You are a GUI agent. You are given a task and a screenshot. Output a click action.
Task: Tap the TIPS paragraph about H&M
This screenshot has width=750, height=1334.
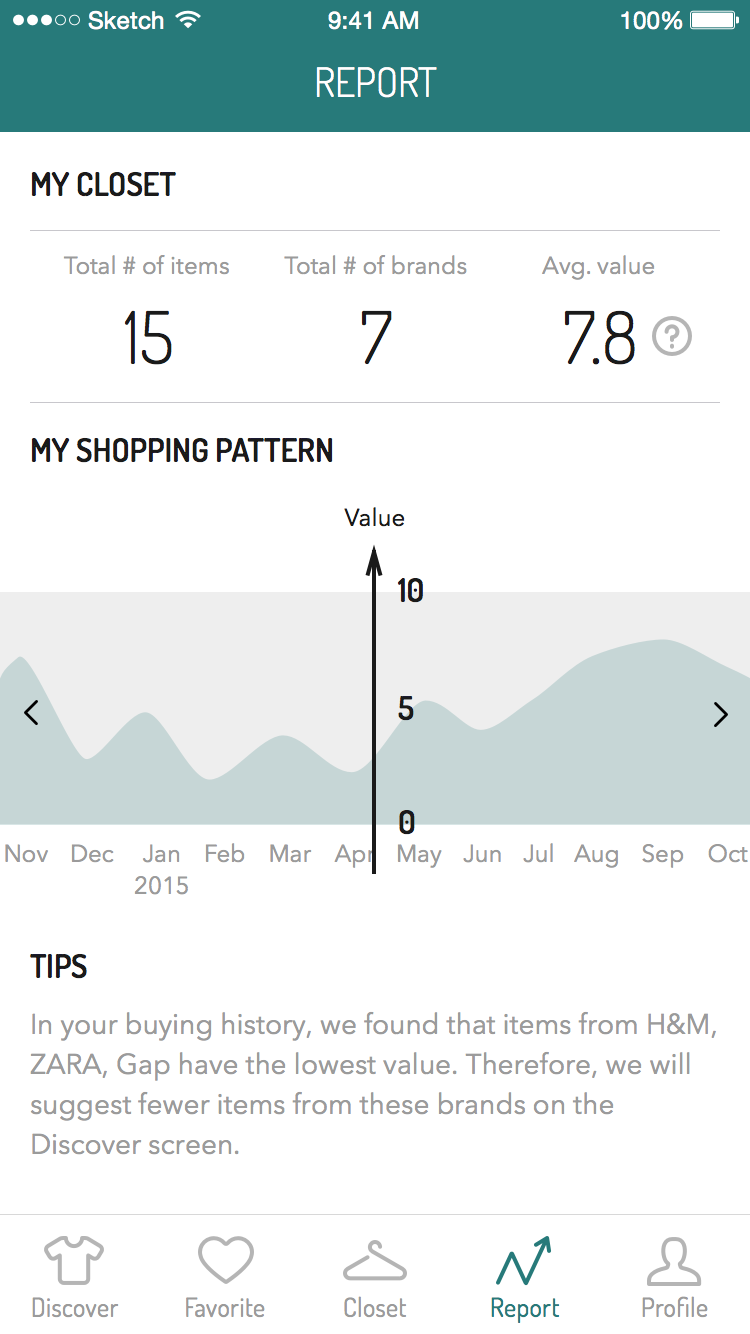point(360,1084)
